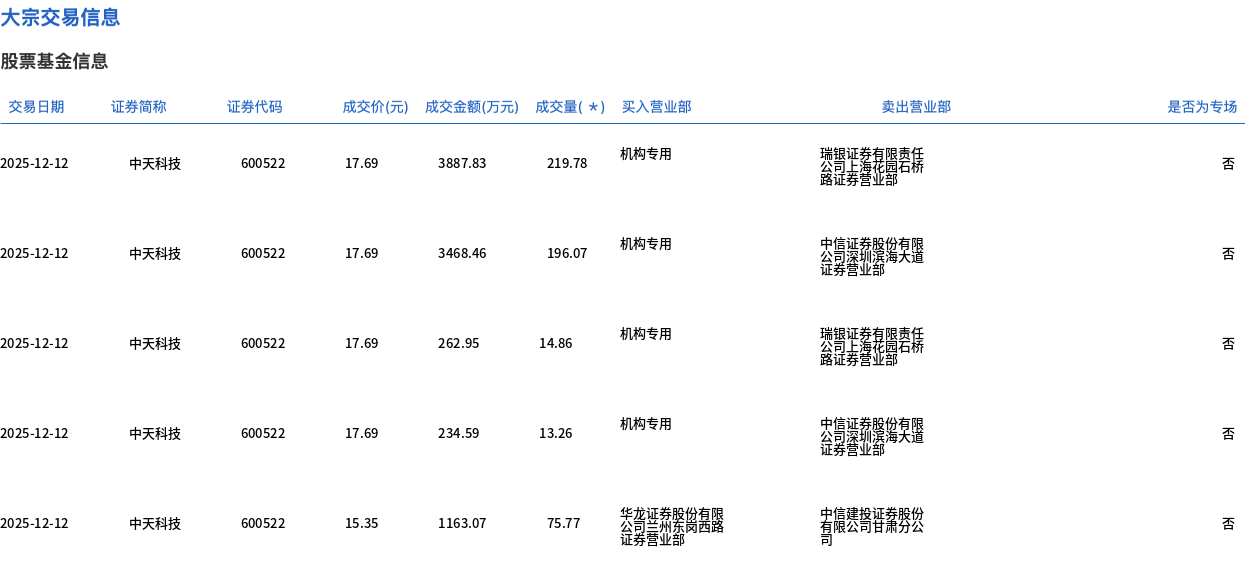
Task: Sort by 成交量 column header
Action: click(570, 107)
